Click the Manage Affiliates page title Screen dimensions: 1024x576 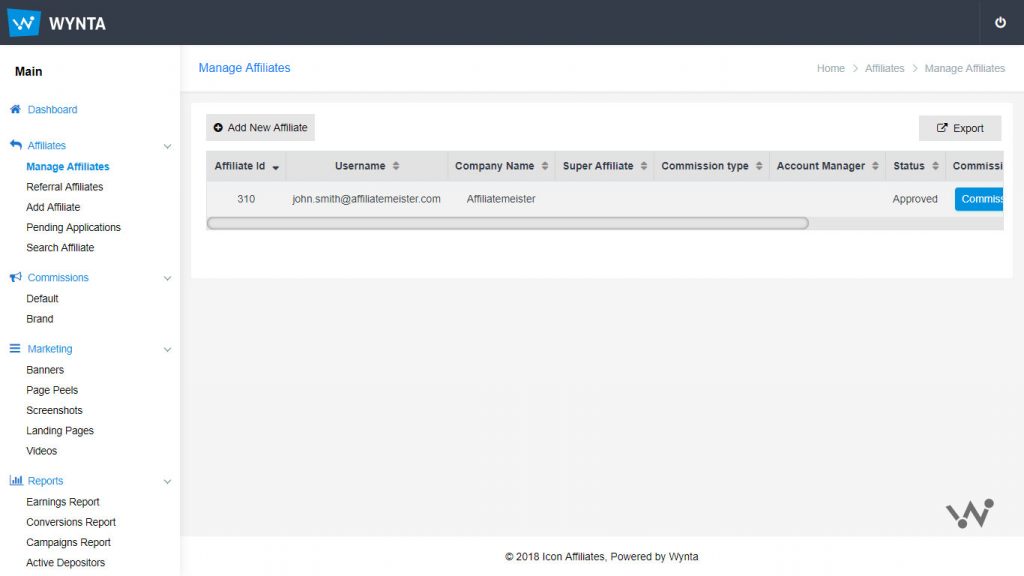click(244, 68)
